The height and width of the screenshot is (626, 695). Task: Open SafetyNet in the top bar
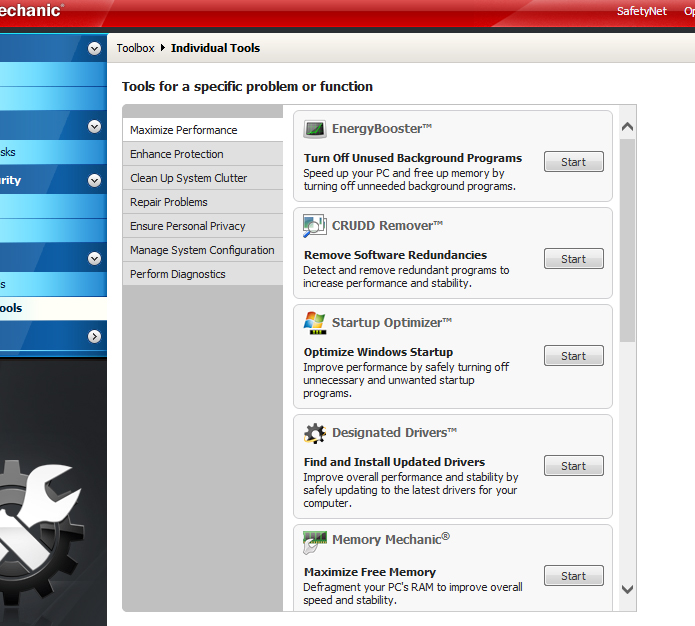(641, 11)
